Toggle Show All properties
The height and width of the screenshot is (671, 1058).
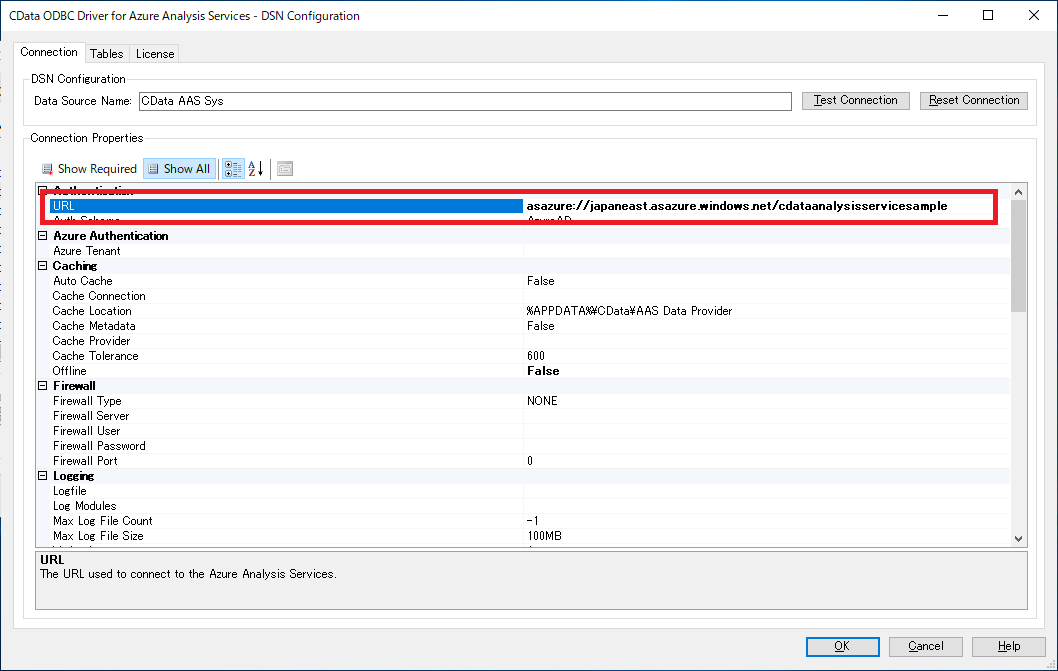pos(179,169)
